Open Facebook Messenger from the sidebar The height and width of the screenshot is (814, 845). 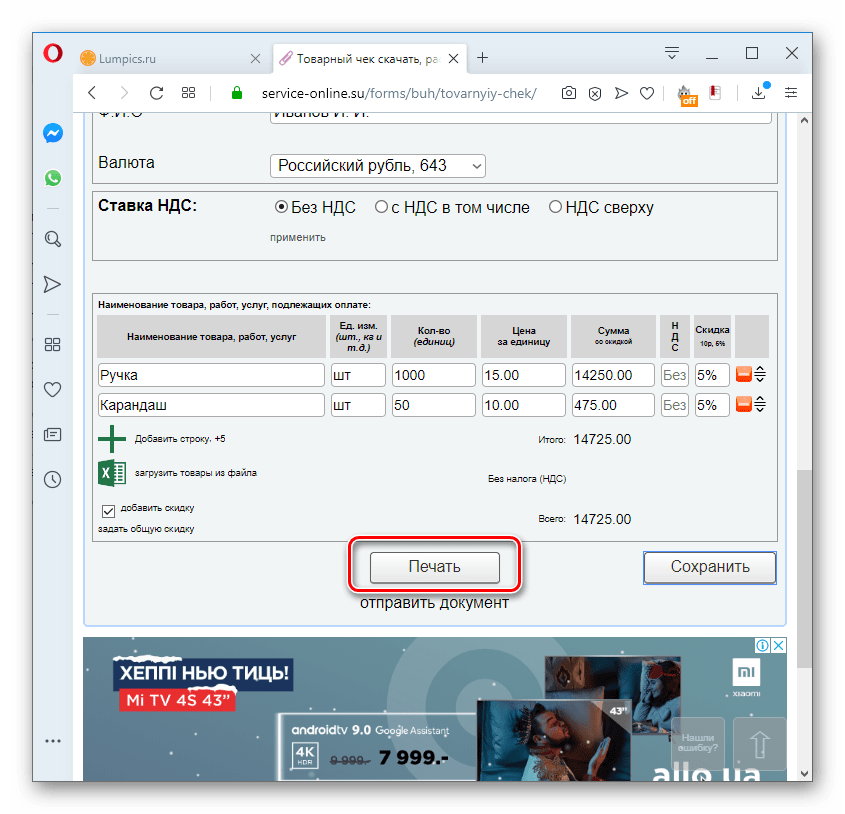pyautogui.click(x=52, y=132)
